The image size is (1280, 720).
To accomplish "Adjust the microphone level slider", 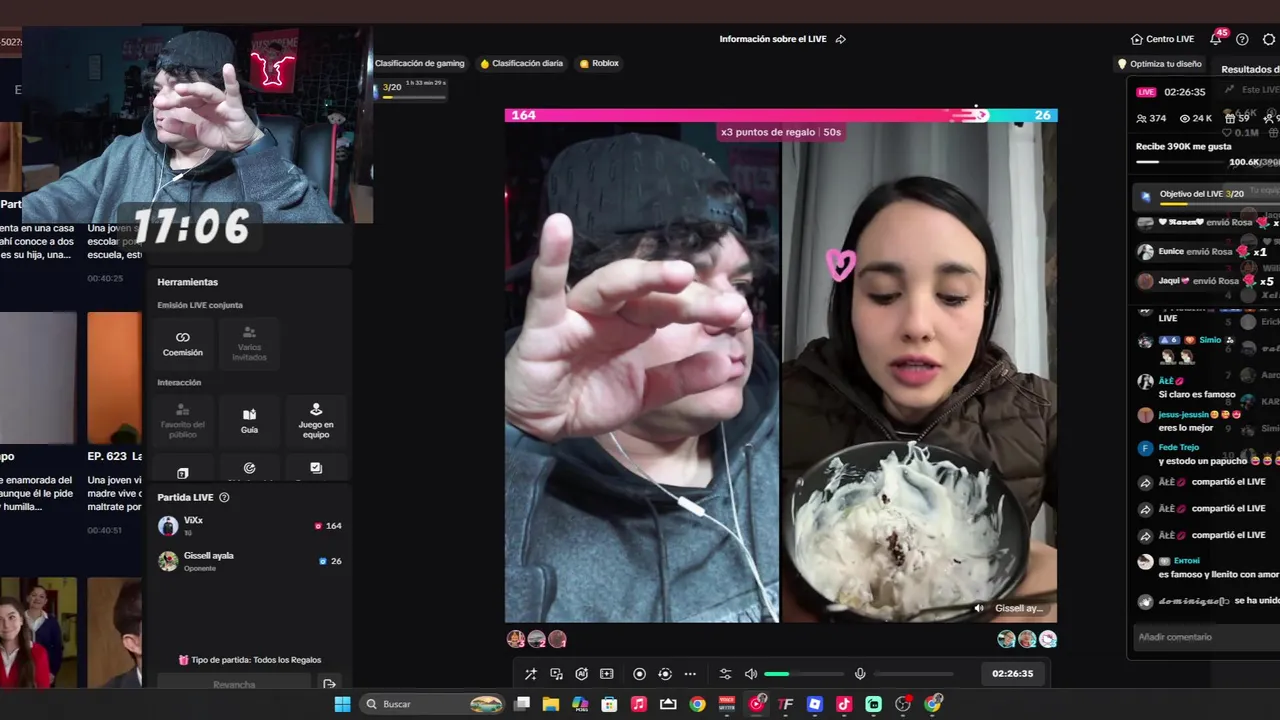I will [913, 674].
